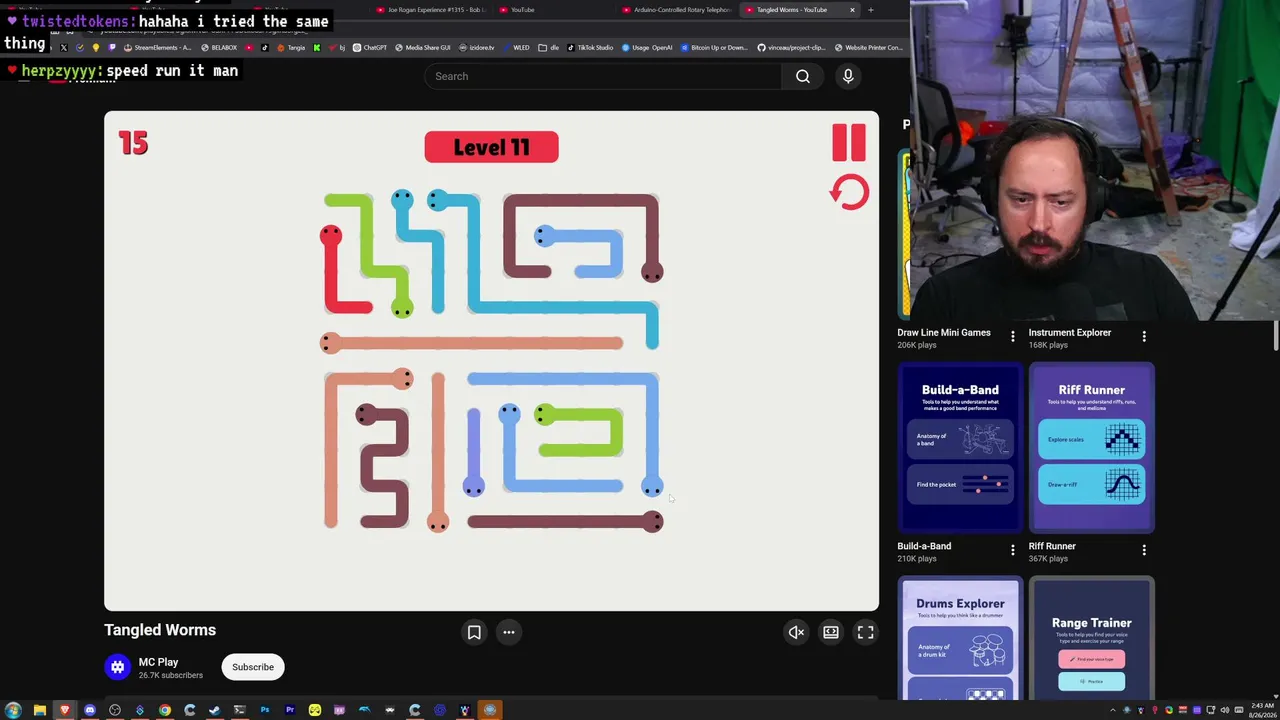Open the BELABOX bookmark
1280x720 pixels.
(x=219, y=47)
